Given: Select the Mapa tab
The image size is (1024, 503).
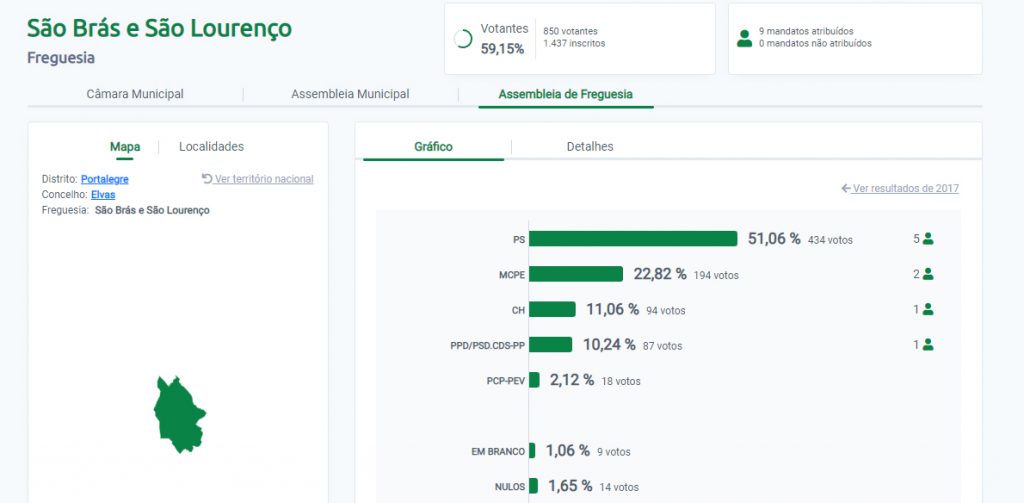Looking at the screenshot, I should pyautogui.click(x=125, y=147).
